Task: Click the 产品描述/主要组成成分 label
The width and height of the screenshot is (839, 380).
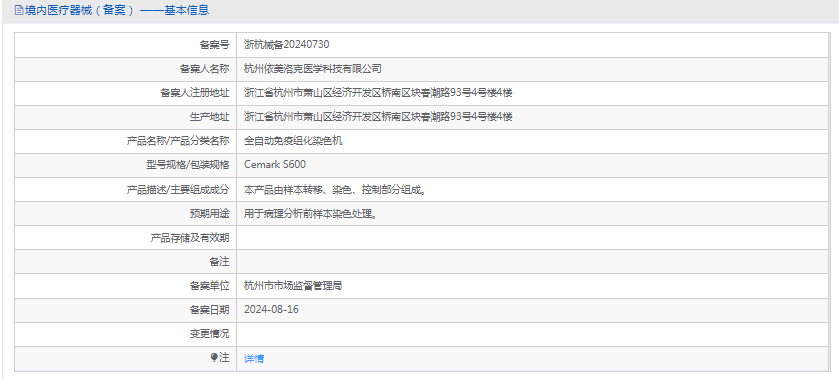Action: tap(178, 189)
